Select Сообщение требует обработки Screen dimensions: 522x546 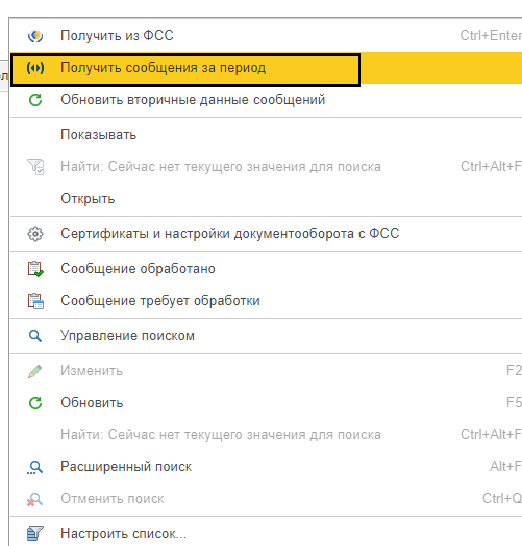pyautogui.click(x=265, y=301)
